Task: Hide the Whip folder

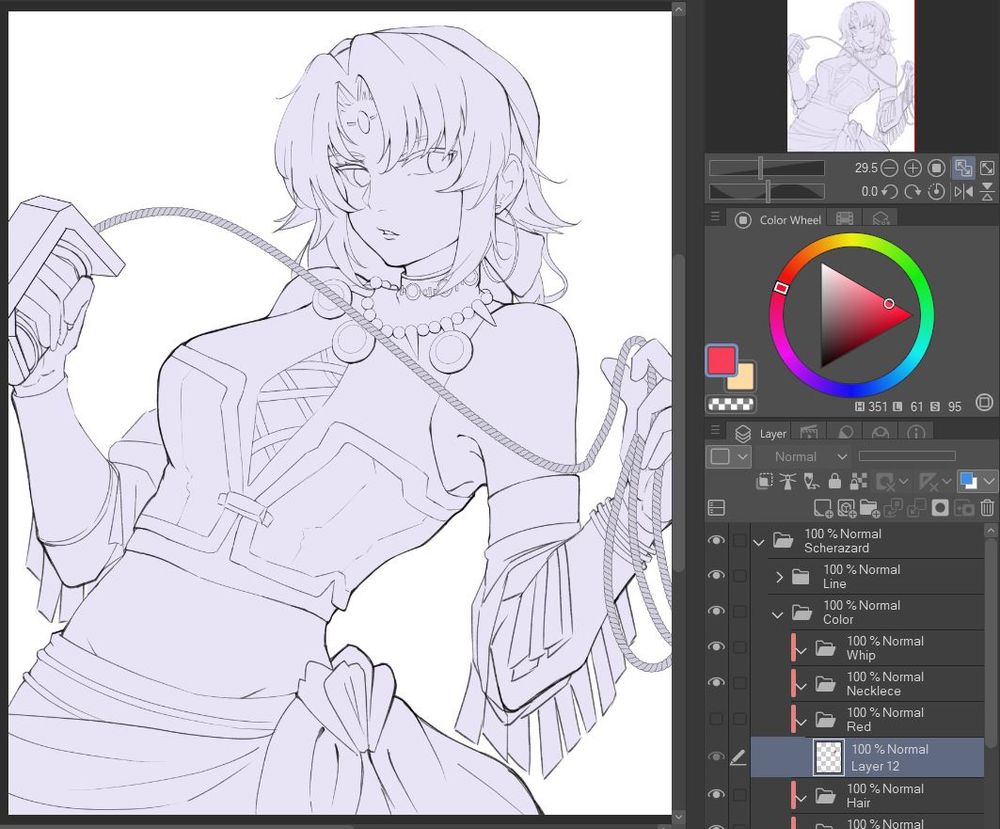Action: click(x=716, y=647)
